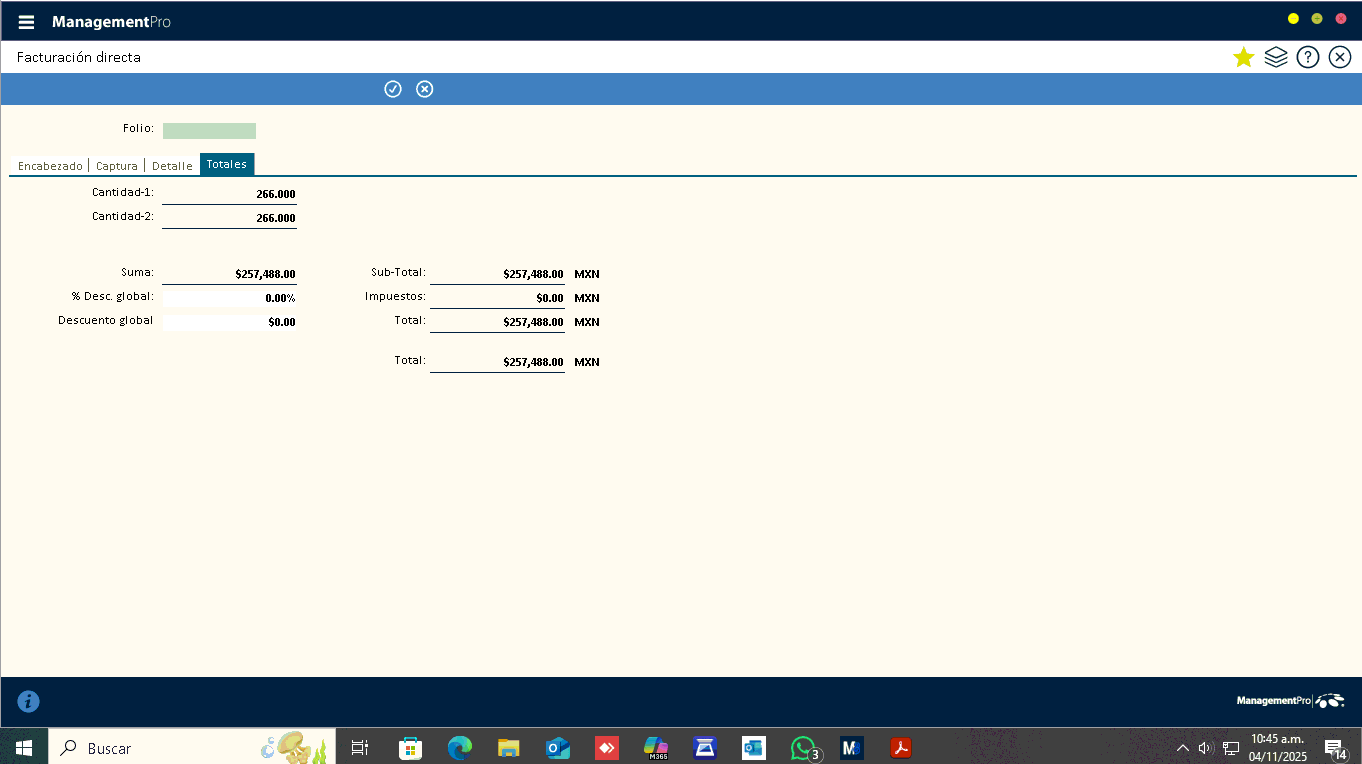Switch to the Captura tab
The width and height of the screenshot is (1362, 764).
(117, 166)
